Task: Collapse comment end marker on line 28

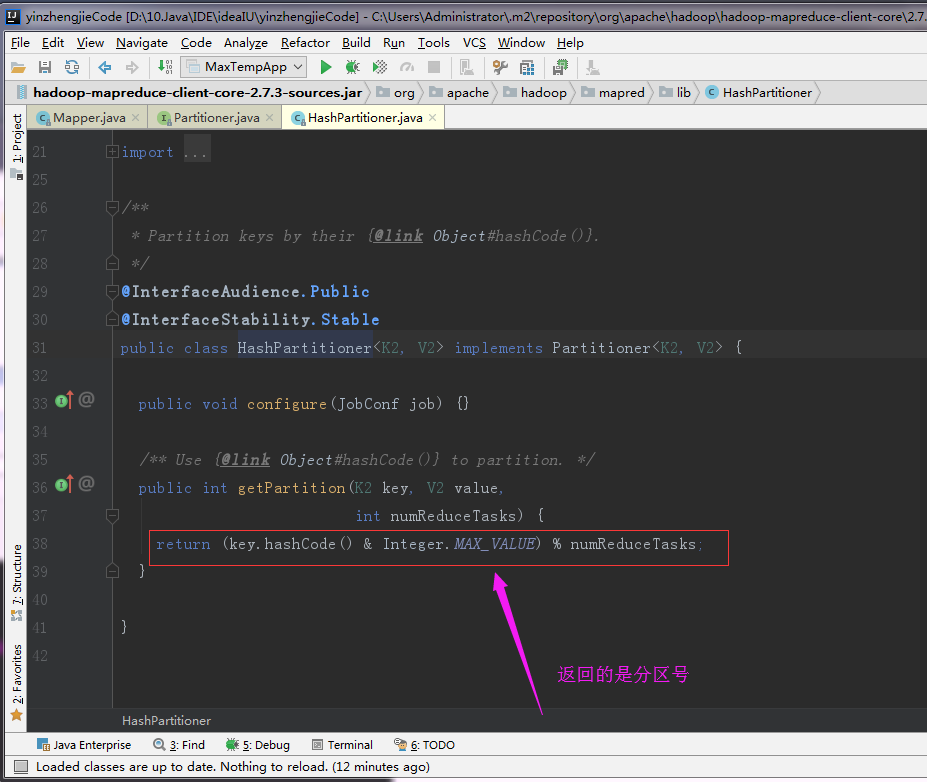Action: (x=112, y=263)
